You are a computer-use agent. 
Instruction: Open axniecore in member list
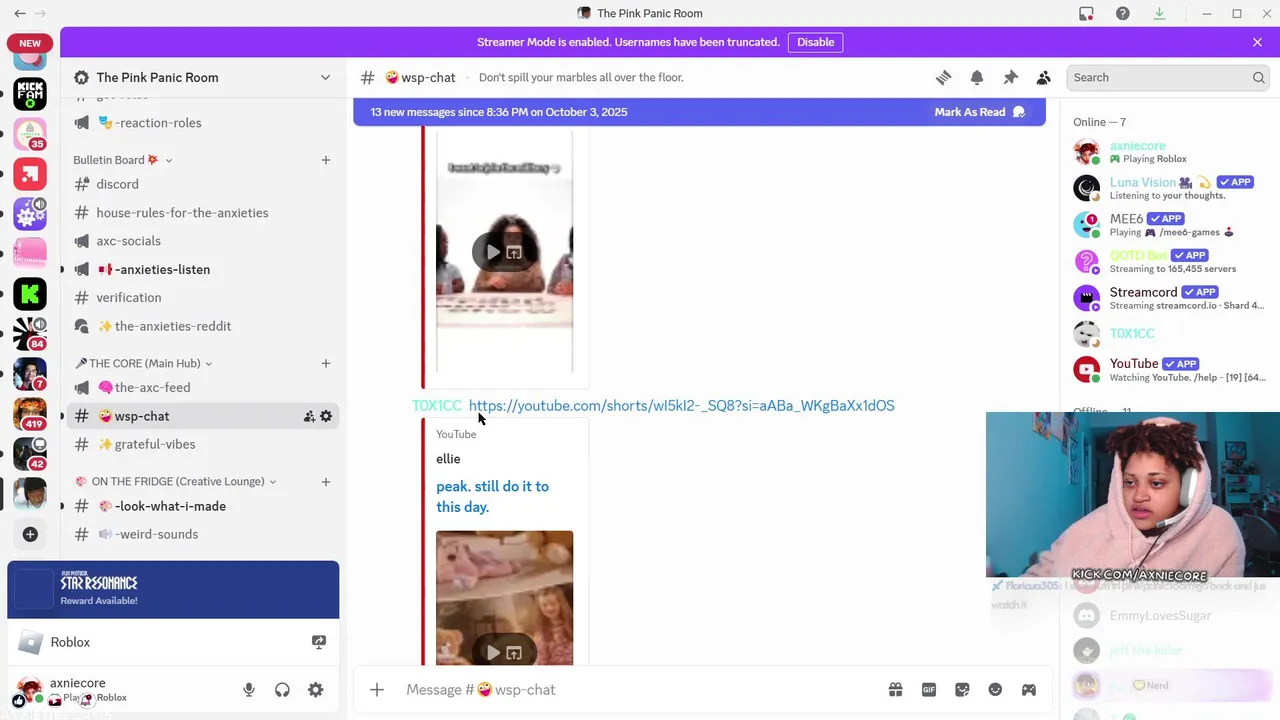tap(1168, 152)
